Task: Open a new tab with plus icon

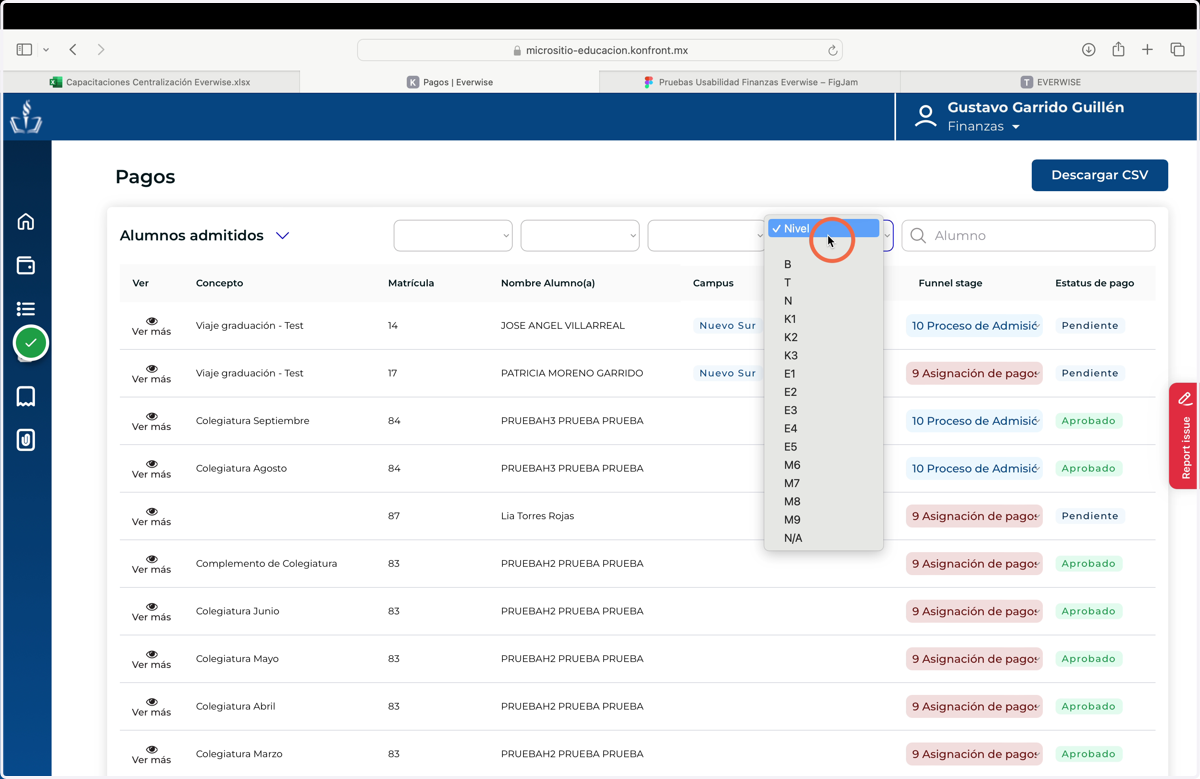Action: [x=1148, y=50]
